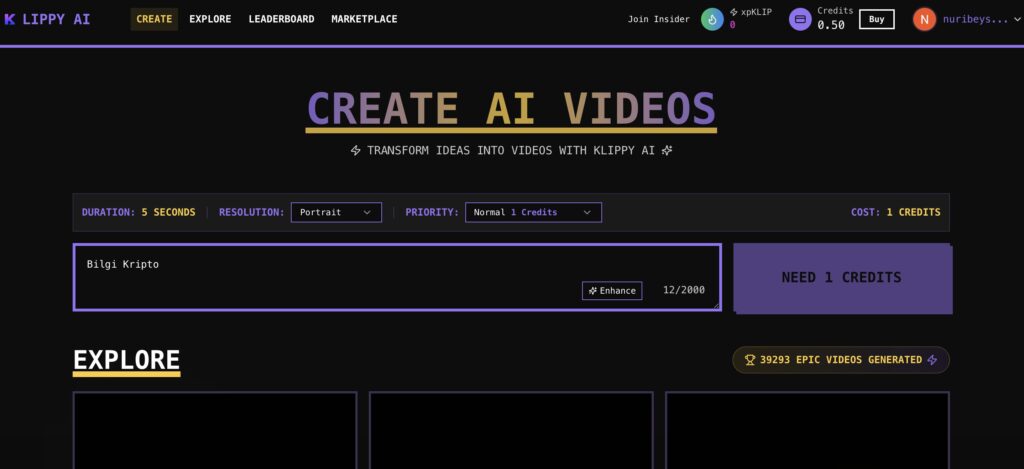Screen dimensions: 1024x469
Task: Open the first Explore video thumbnail
Action: (x=215, y=430)
